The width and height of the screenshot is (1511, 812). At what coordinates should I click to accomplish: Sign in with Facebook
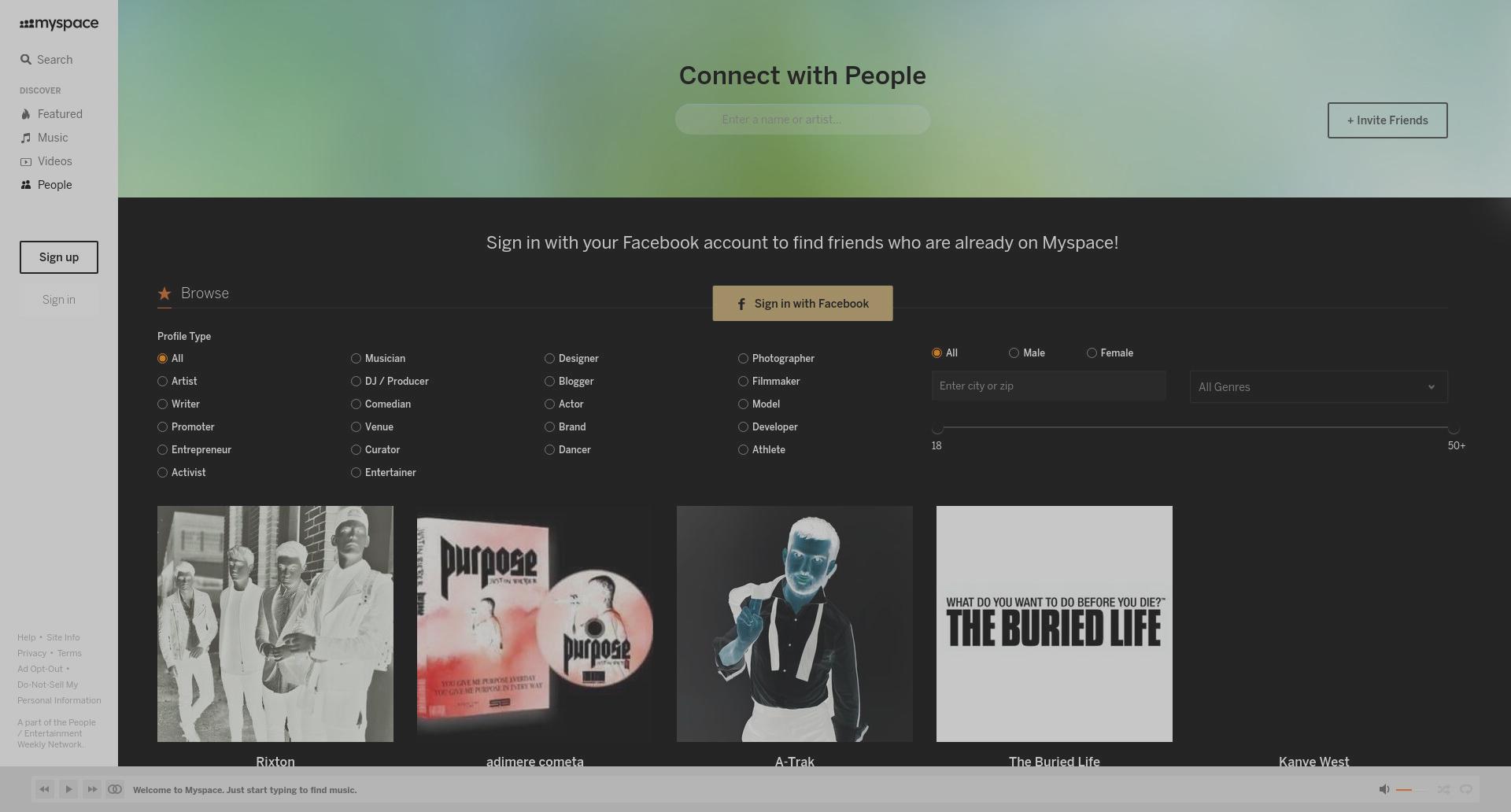(x=803, y=304)
